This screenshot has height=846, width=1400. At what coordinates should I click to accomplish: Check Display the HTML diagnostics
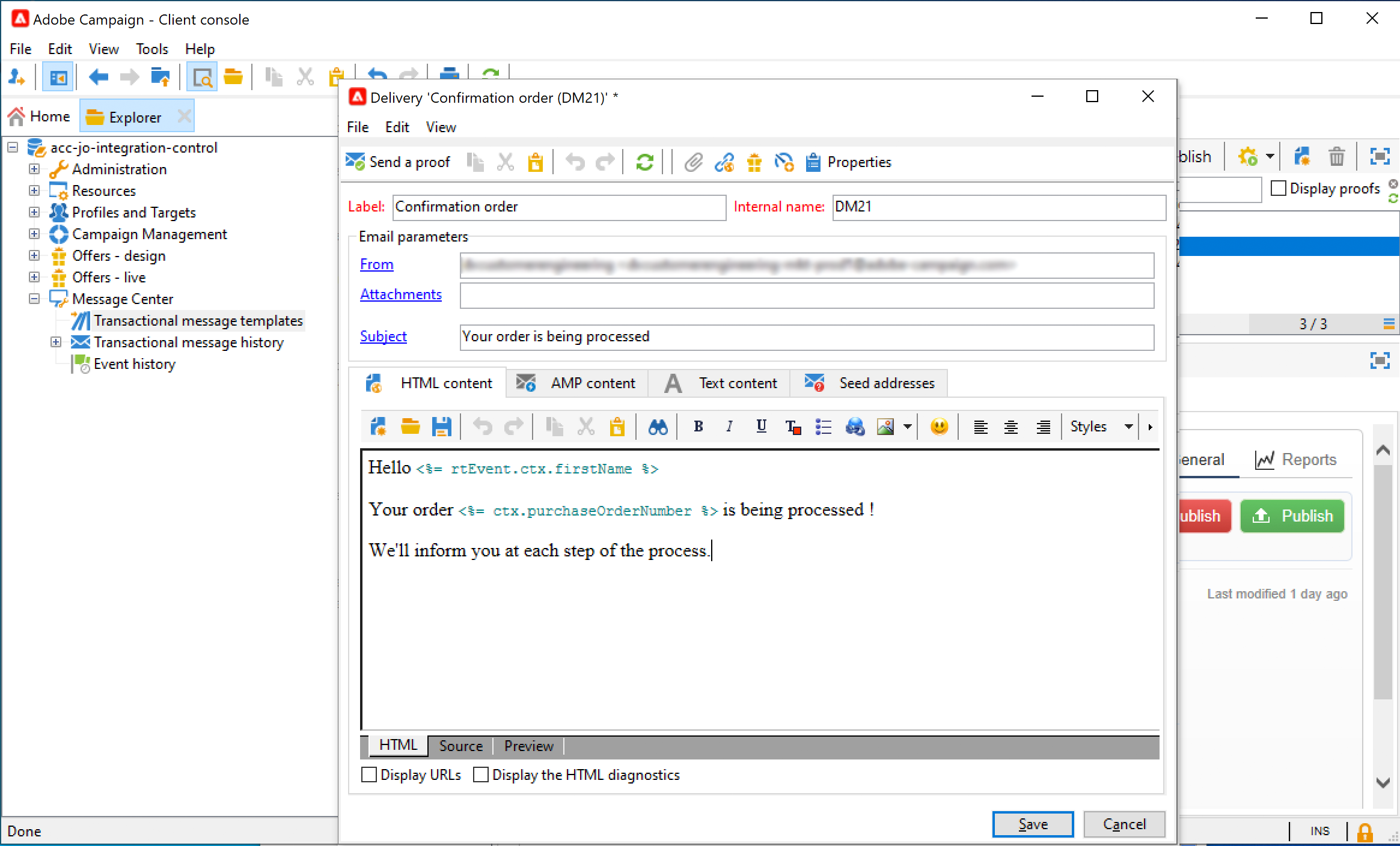[481, 774]
